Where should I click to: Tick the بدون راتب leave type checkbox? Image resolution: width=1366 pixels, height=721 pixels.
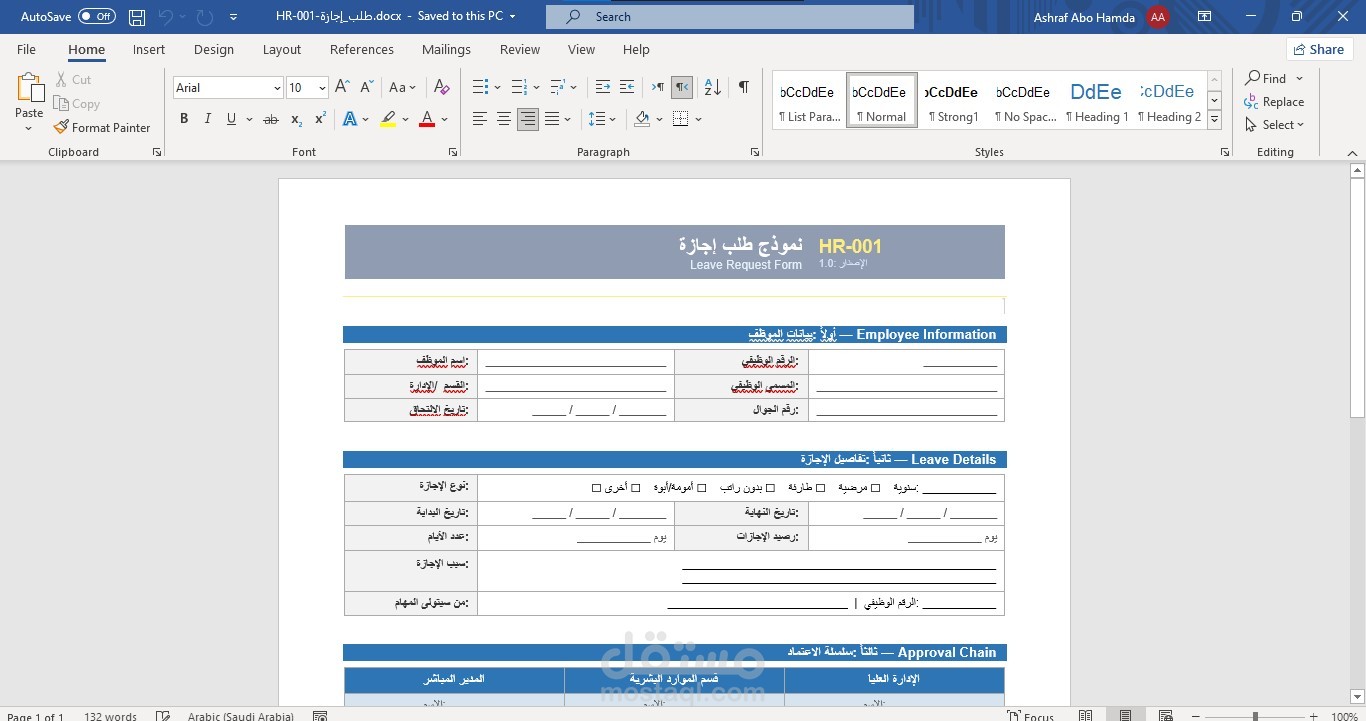770,488
